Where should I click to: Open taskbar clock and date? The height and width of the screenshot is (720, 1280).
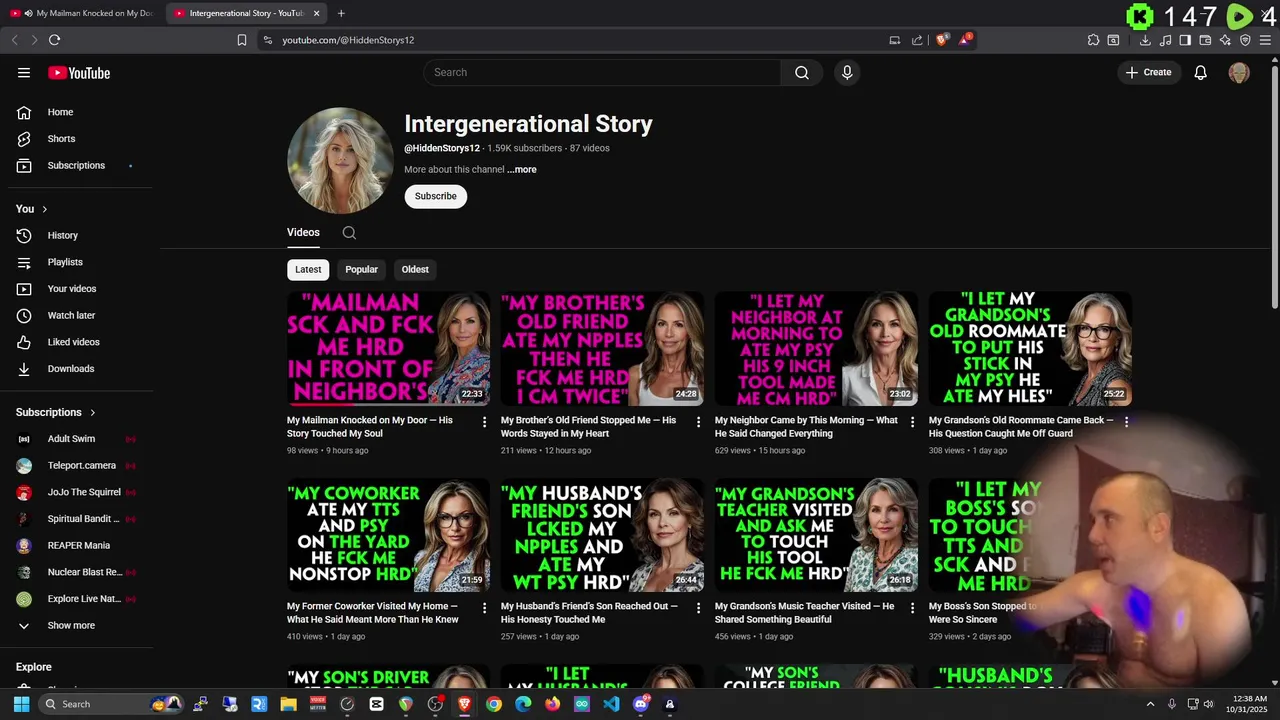click(x=1246, y=704)
